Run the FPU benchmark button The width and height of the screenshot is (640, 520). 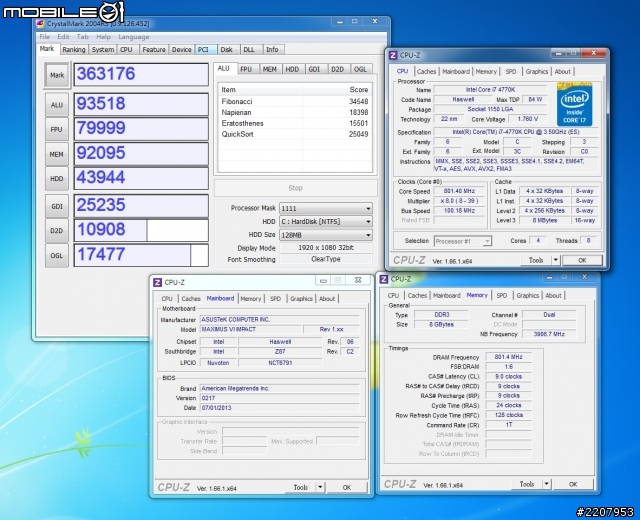tap(57, 129)
